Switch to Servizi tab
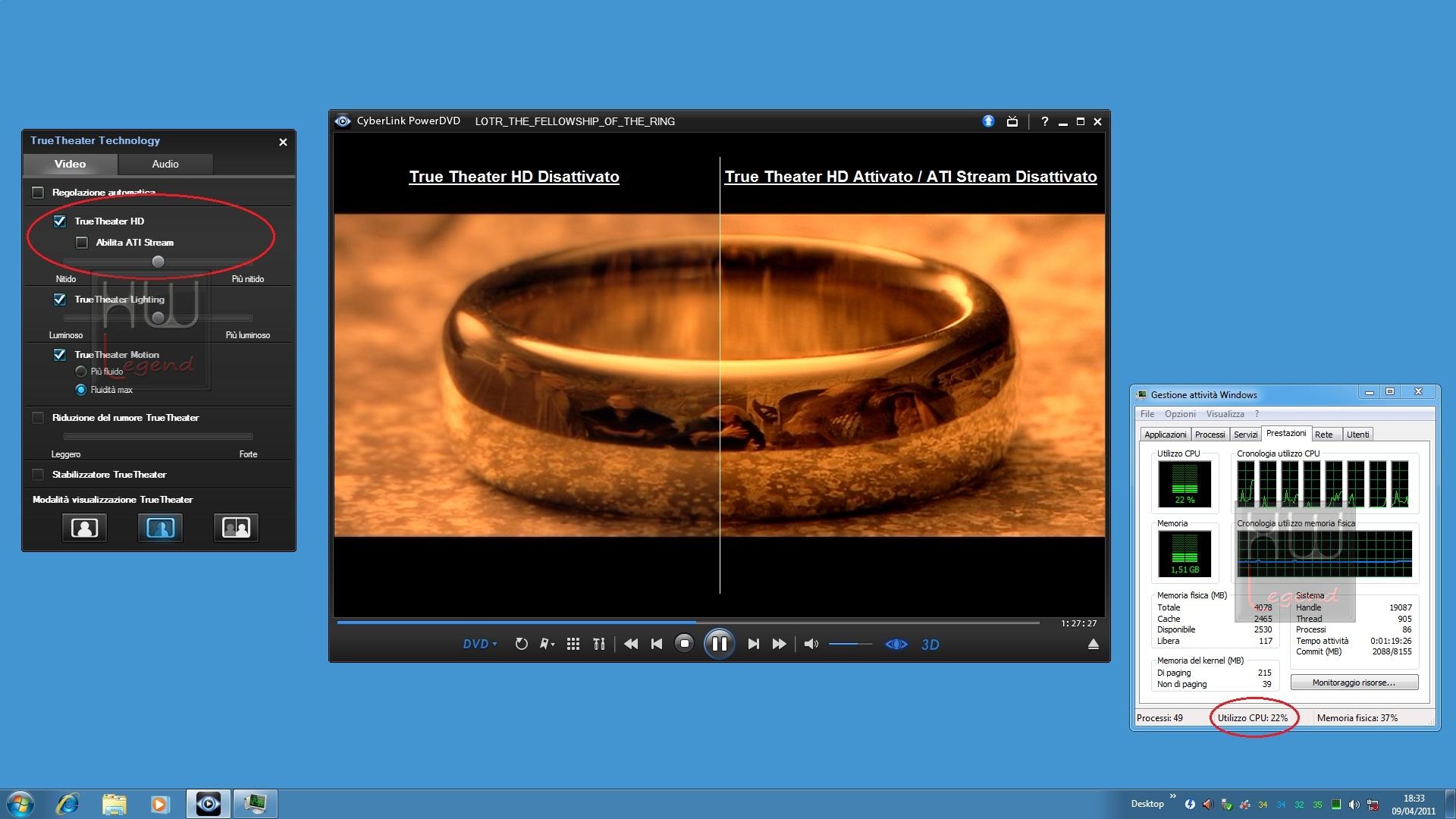 click(x=1245, y=435)
